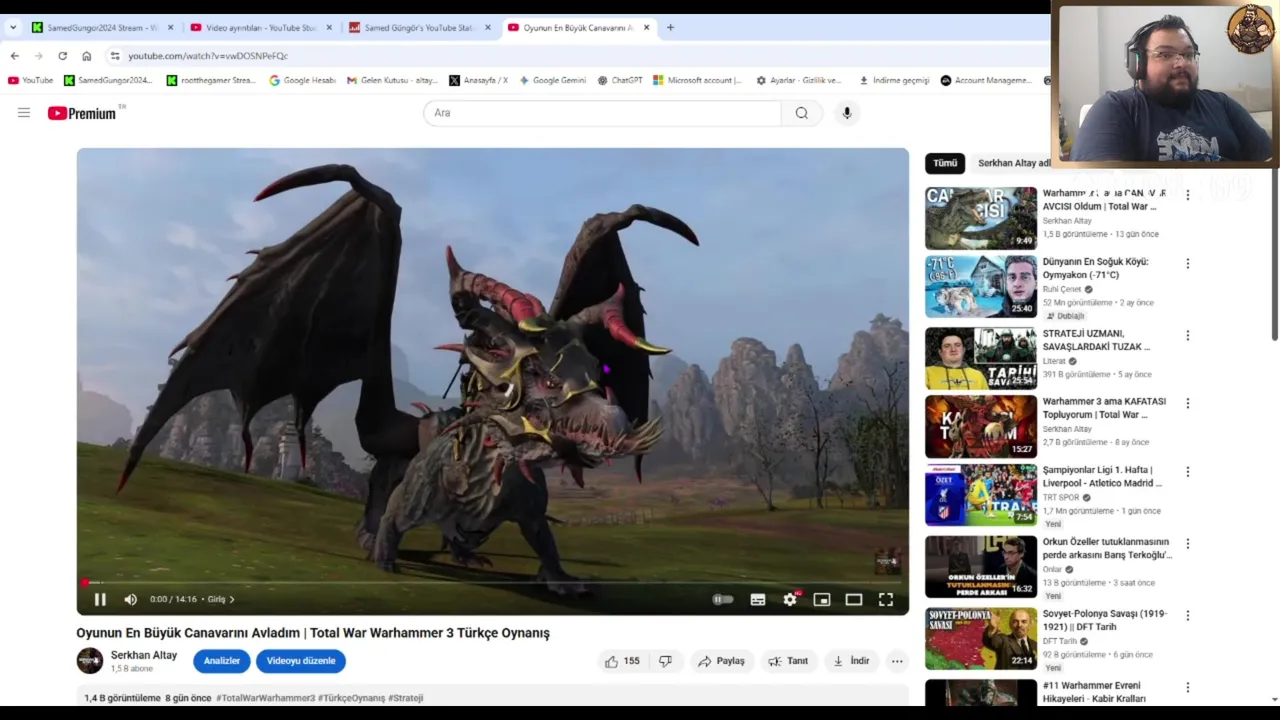The image size is (1280, 720).
Task: Open Warhammer 3 ama KAFATASI video title
Action: (1104, 408)
